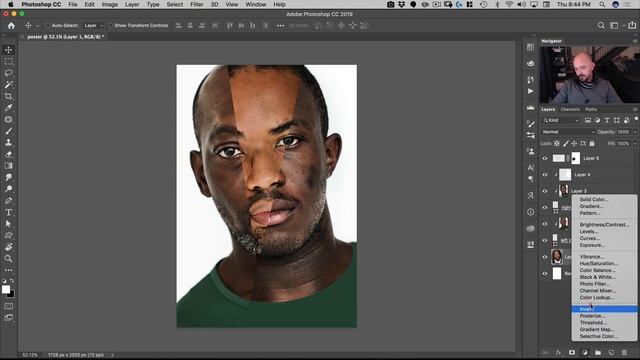Viewport: 640px width, 360px height.
Task: Open the Auto-Select Layer dropdown
Action: (93, 25)
